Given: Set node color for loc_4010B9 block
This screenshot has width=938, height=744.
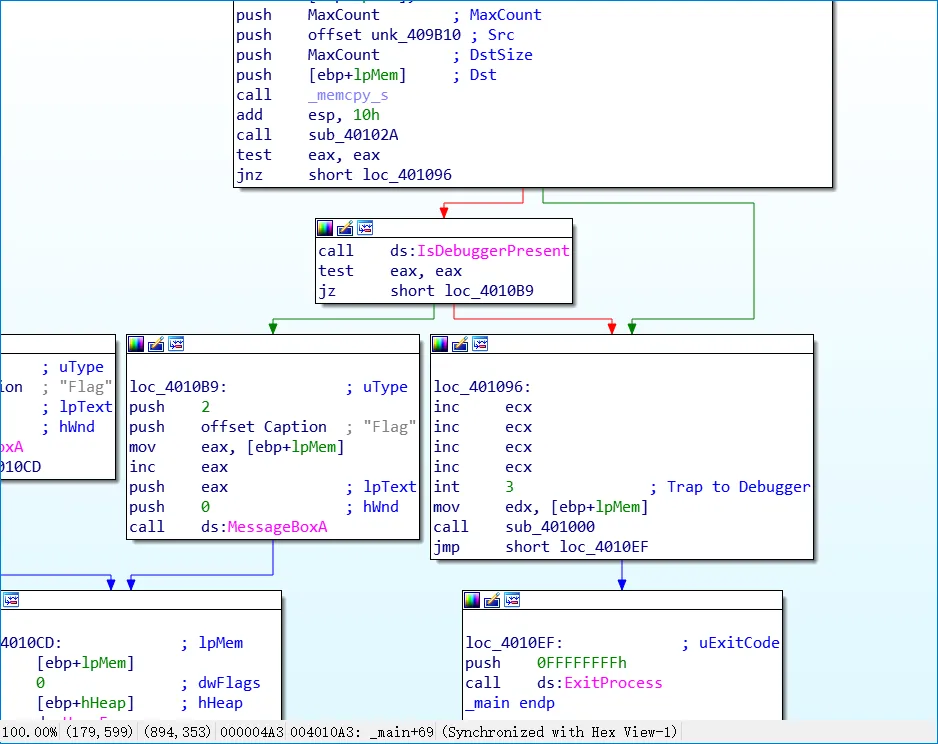Looking at the screenshot, I should pos(136,344).
